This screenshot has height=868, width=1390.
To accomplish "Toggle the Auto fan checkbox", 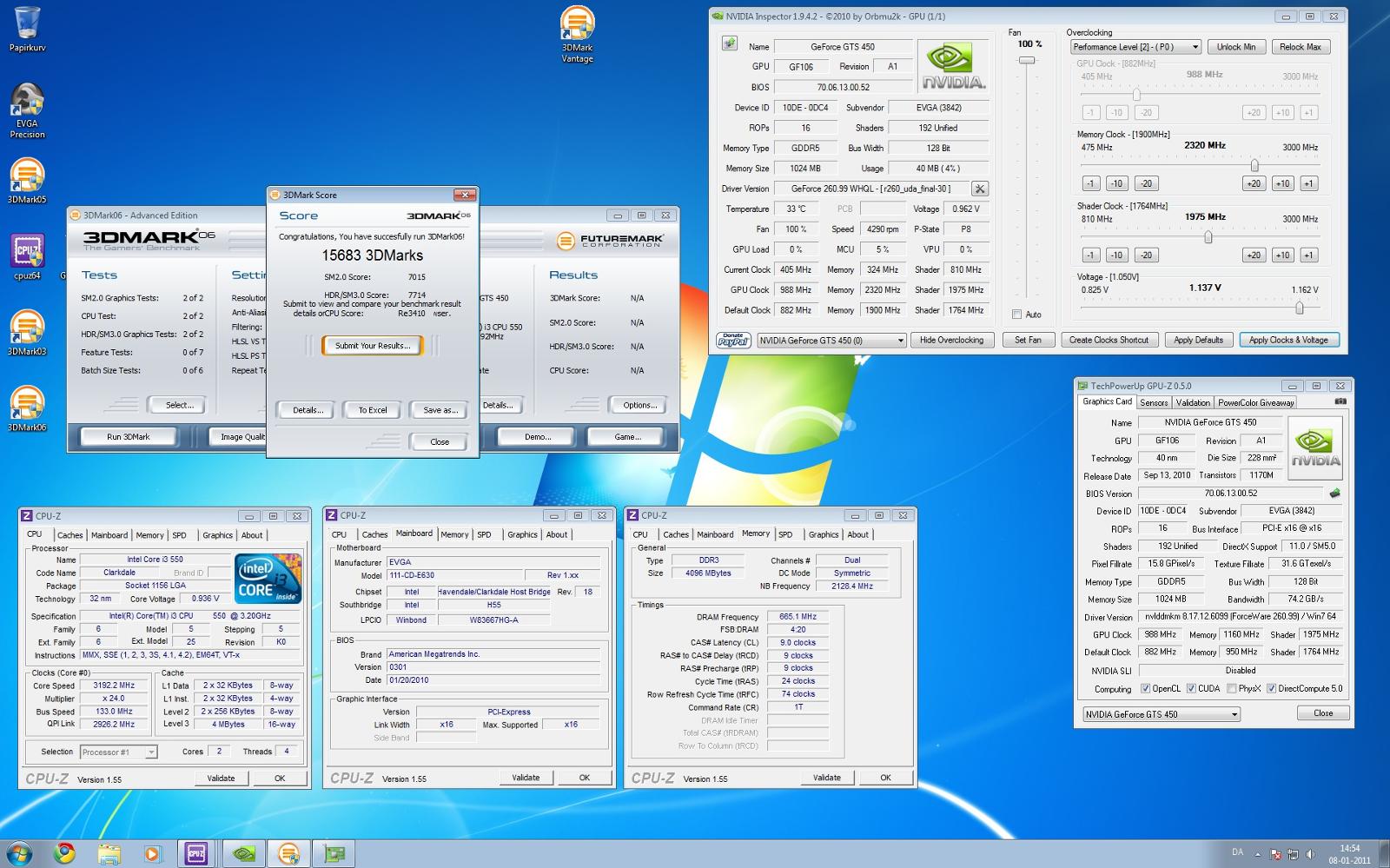I will pos(1016,315).
